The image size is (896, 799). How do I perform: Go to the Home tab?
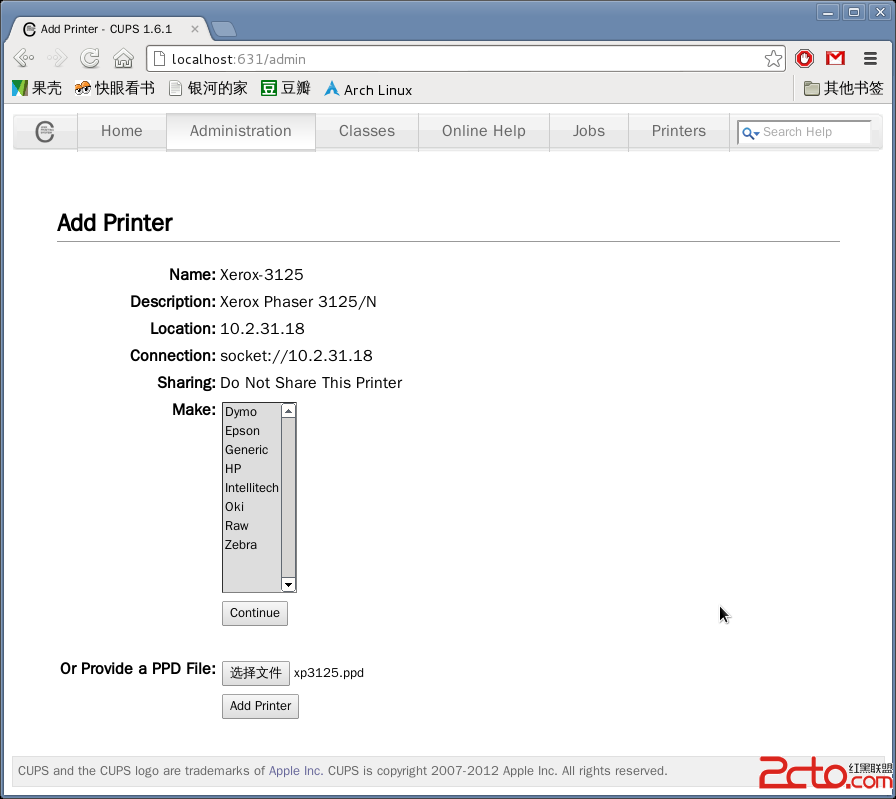coord(122,131)
